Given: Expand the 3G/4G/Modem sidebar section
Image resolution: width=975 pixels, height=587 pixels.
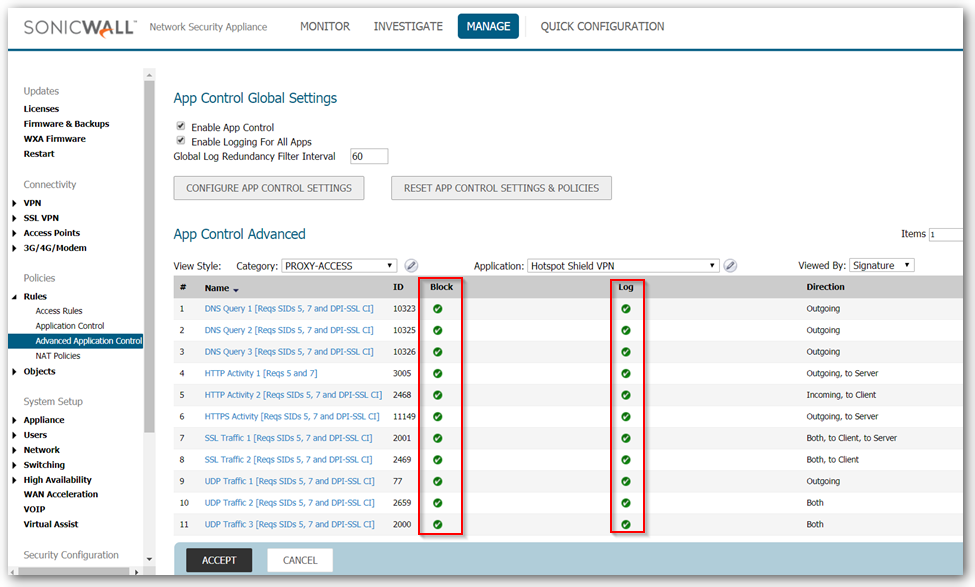Looking at the screenshot, I should [14, 248].
